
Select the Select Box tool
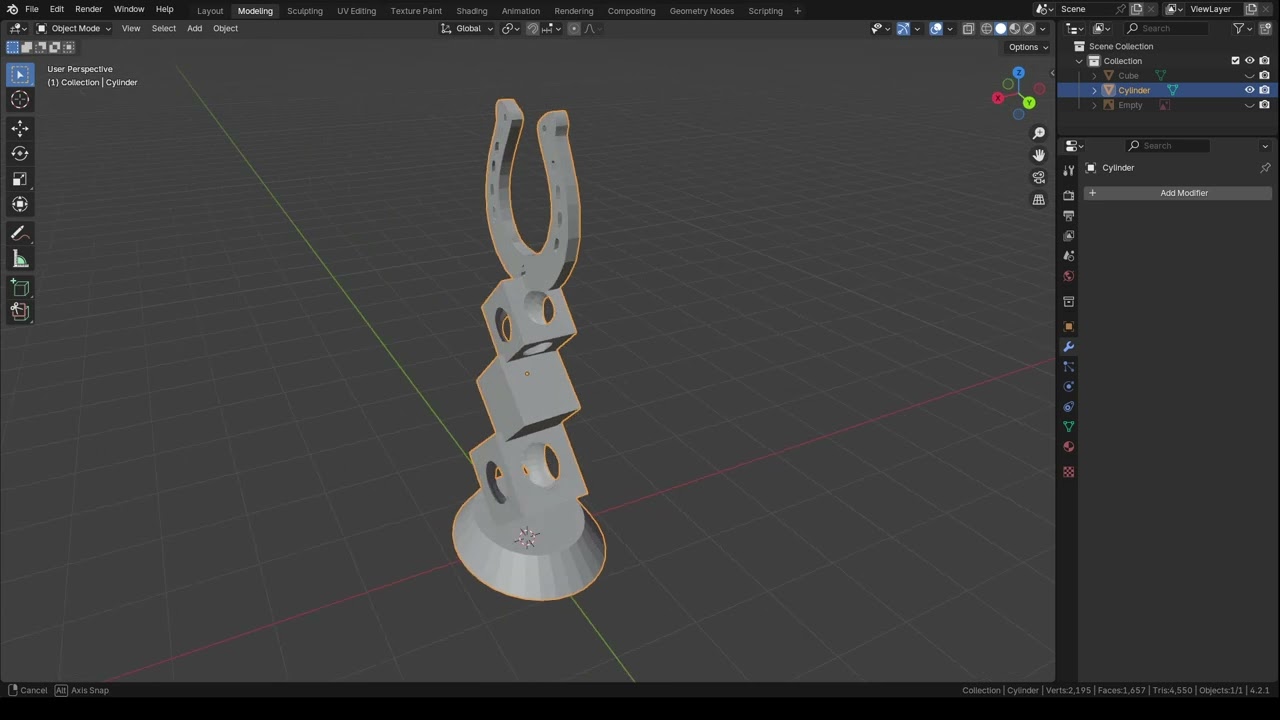(20, 75)
